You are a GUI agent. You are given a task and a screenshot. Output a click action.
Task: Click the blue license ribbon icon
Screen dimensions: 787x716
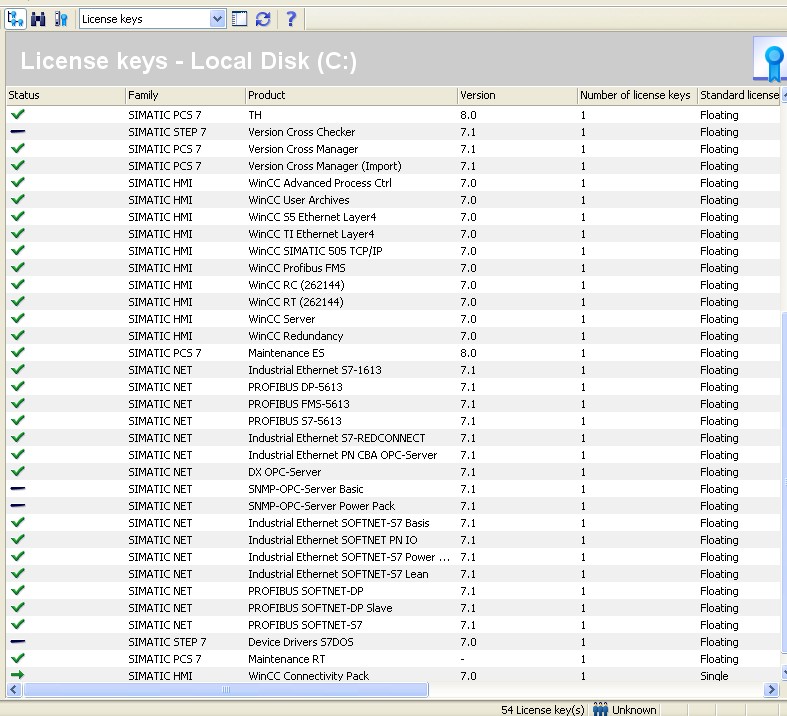773,63
